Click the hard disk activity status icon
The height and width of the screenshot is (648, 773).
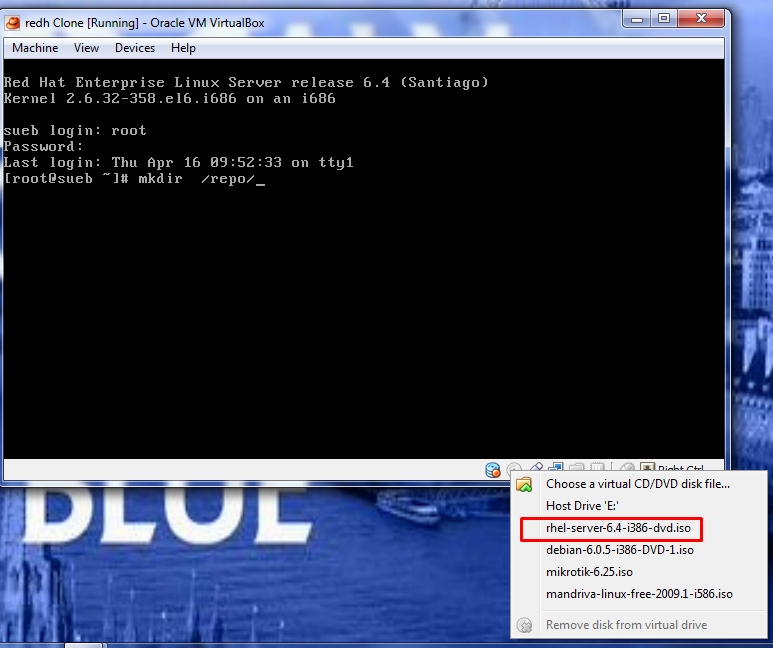[x=492, y=469]
